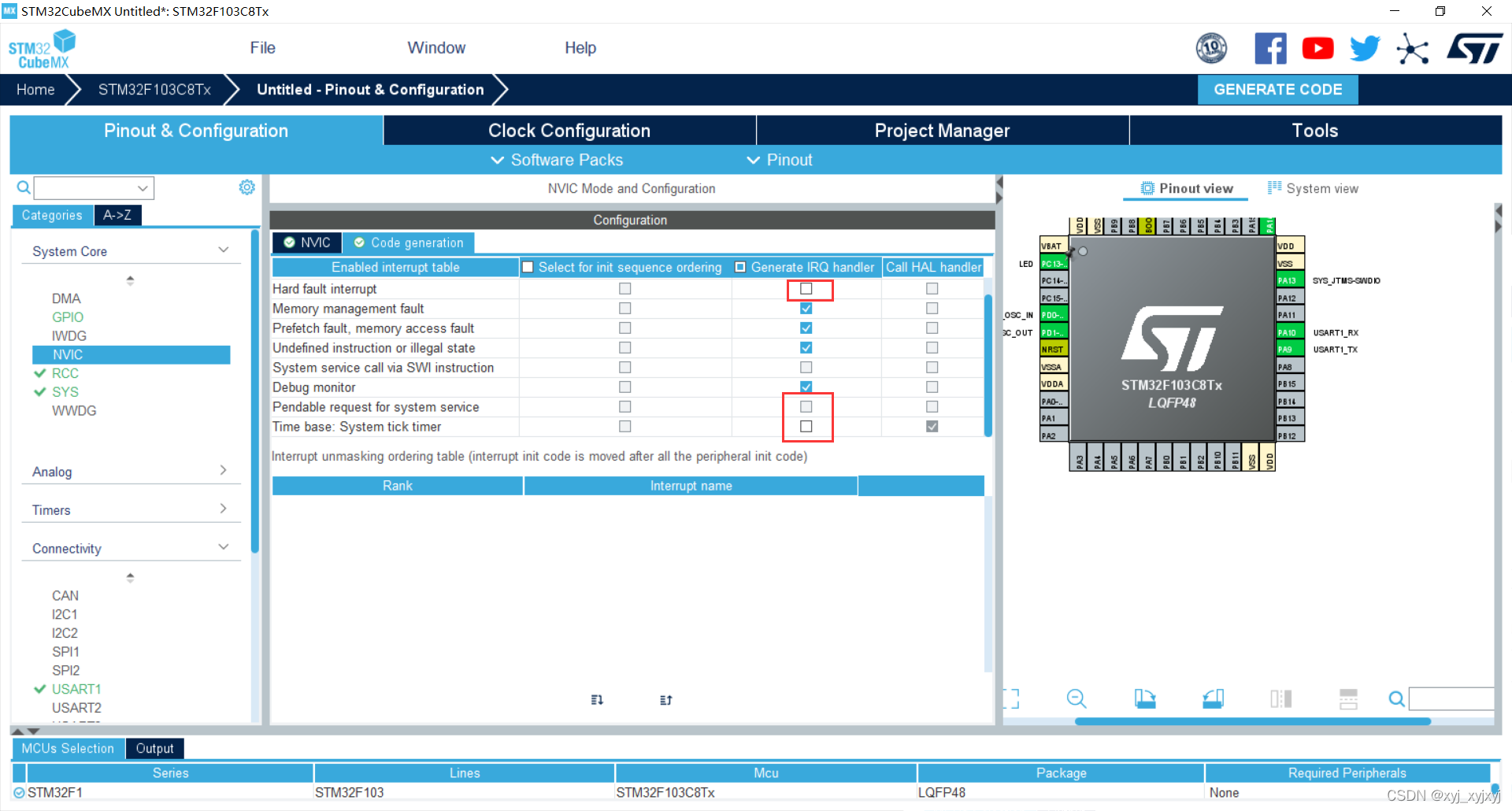Expand the Analog category
Image resolution: width=1512 pixels, height=811 pixels.
224,470
